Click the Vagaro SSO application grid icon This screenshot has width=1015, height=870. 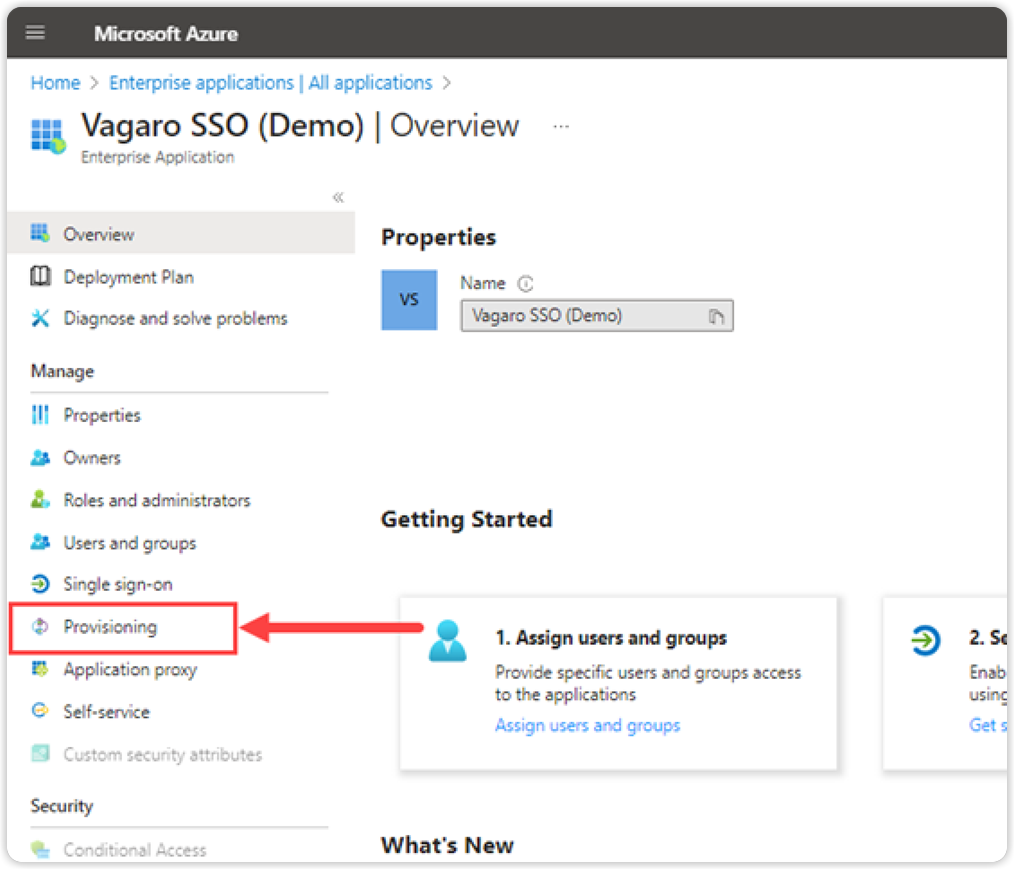pos(48,136)
